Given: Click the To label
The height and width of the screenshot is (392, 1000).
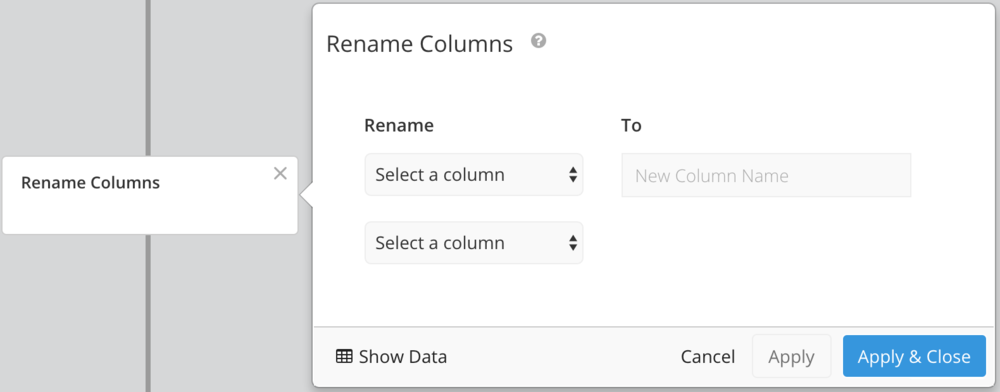Looking at the screenshot, I should point(631,126).
